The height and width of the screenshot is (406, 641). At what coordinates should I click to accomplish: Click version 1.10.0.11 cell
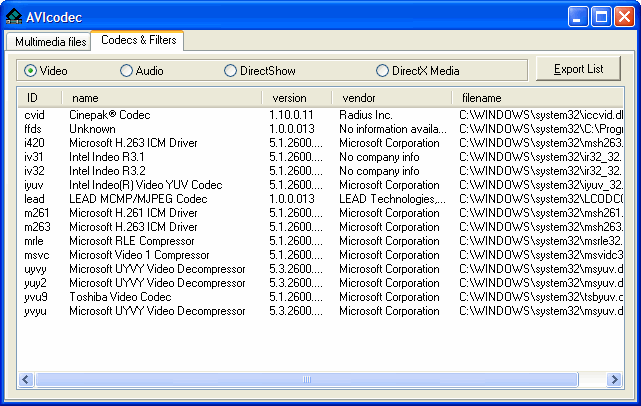pyautogui.click(x=291, y=115)
